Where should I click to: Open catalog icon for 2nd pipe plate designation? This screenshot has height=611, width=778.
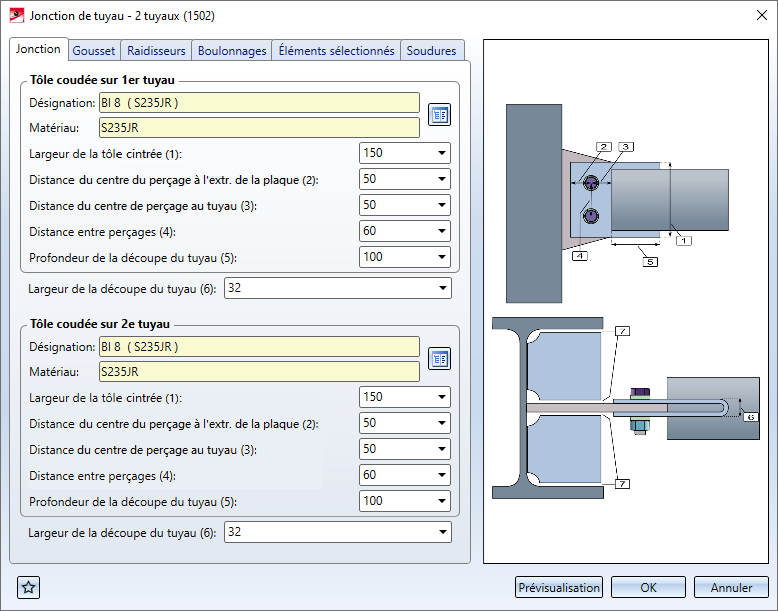click(x=439, y=359)
